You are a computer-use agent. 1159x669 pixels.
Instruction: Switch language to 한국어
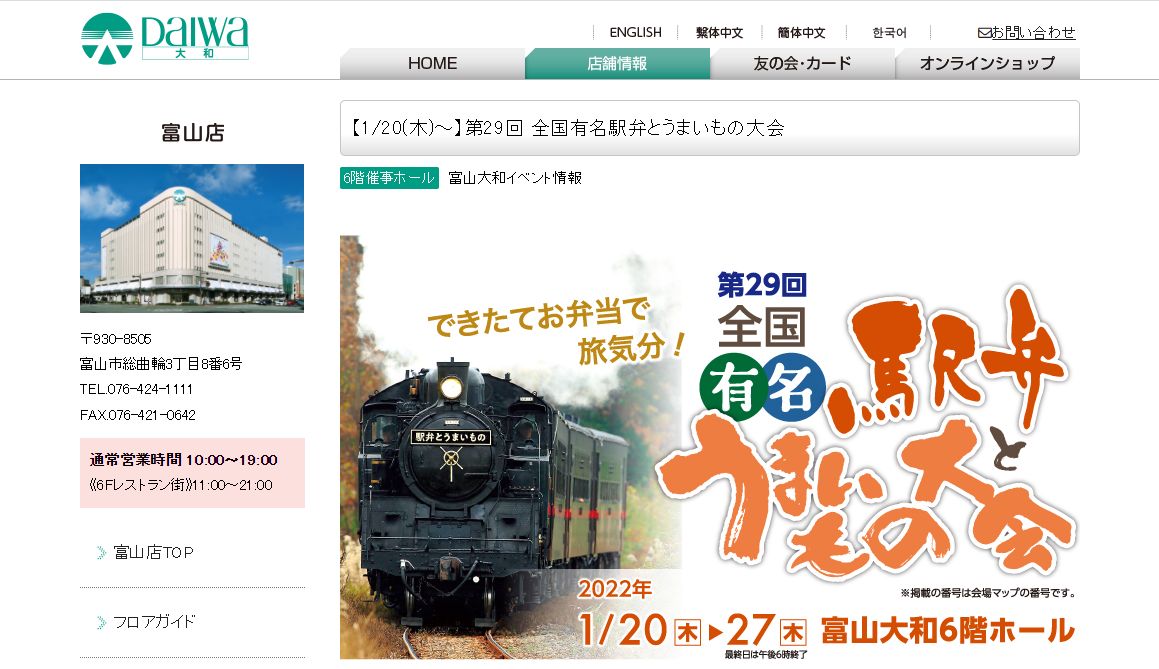[x=889, y=33]
